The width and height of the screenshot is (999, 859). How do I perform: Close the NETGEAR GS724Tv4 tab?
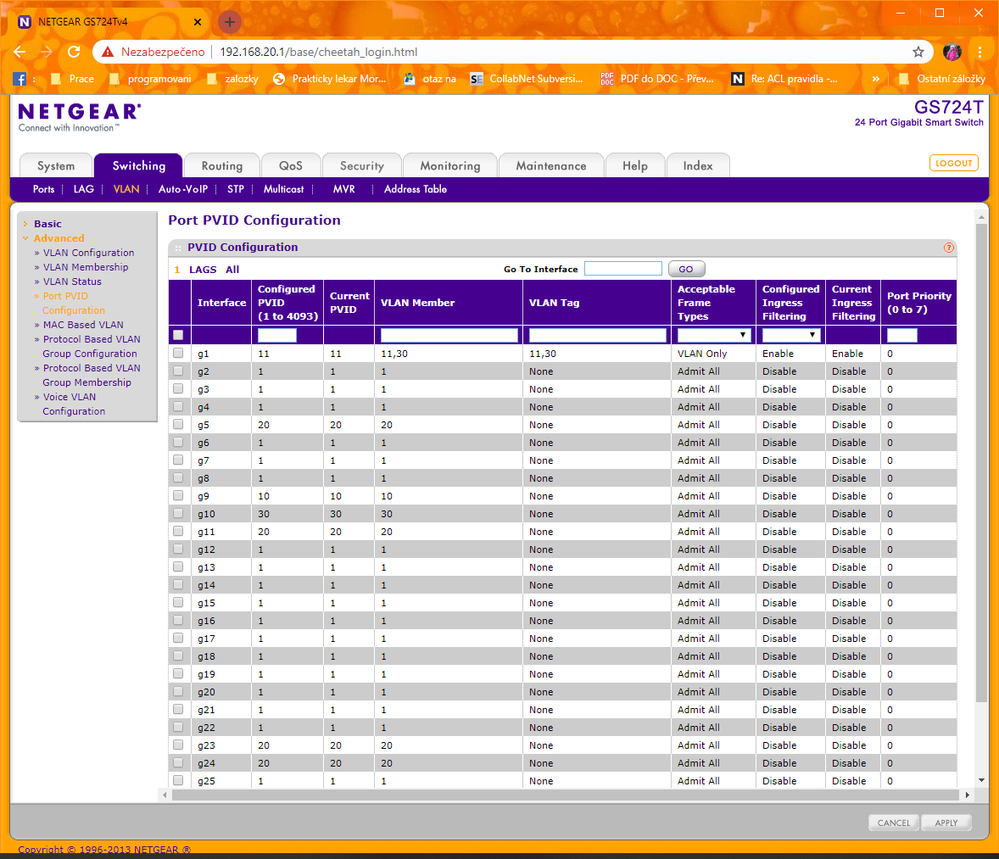(x=198, y=22)
